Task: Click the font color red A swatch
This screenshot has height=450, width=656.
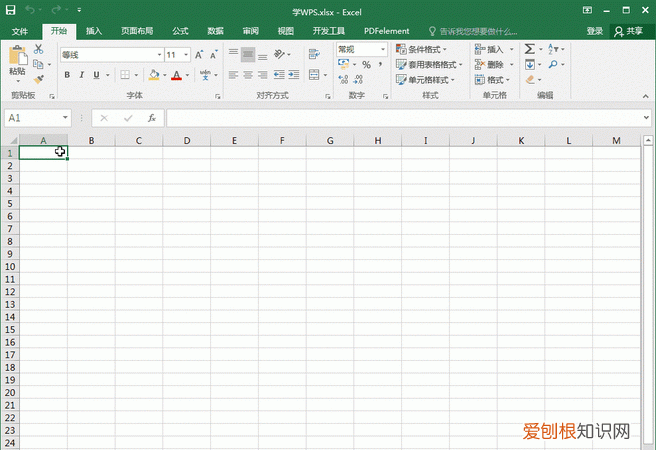Action: [x=176, y=75]
